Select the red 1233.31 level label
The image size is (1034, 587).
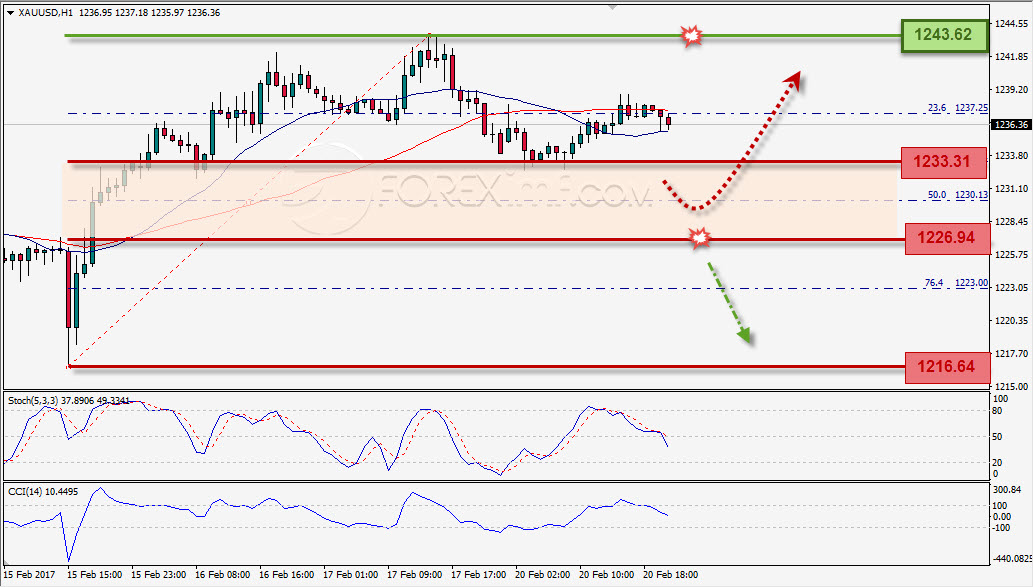pyautogui.click(x=943, y=162)
